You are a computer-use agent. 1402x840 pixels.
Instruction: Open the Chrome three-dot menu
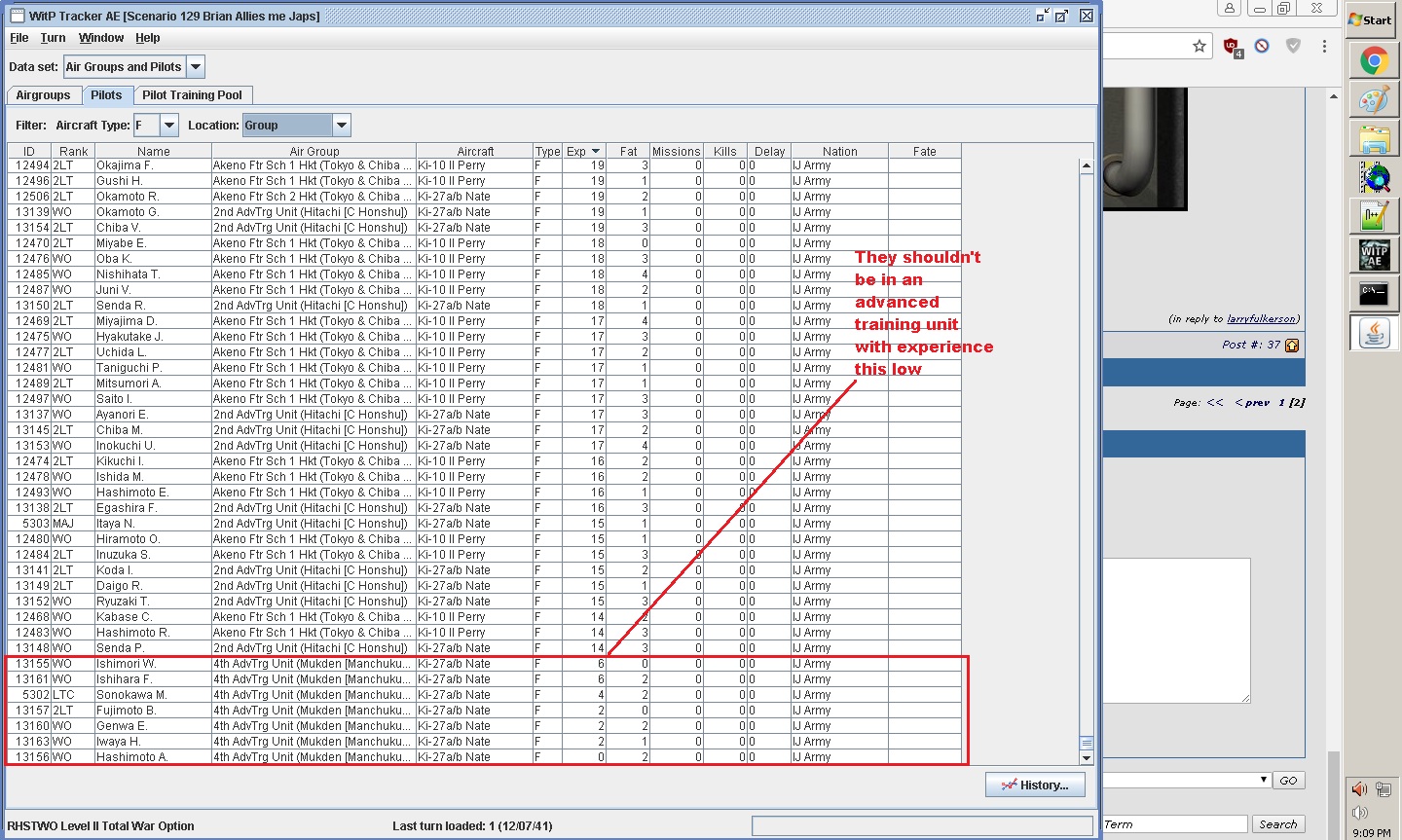1324,46
